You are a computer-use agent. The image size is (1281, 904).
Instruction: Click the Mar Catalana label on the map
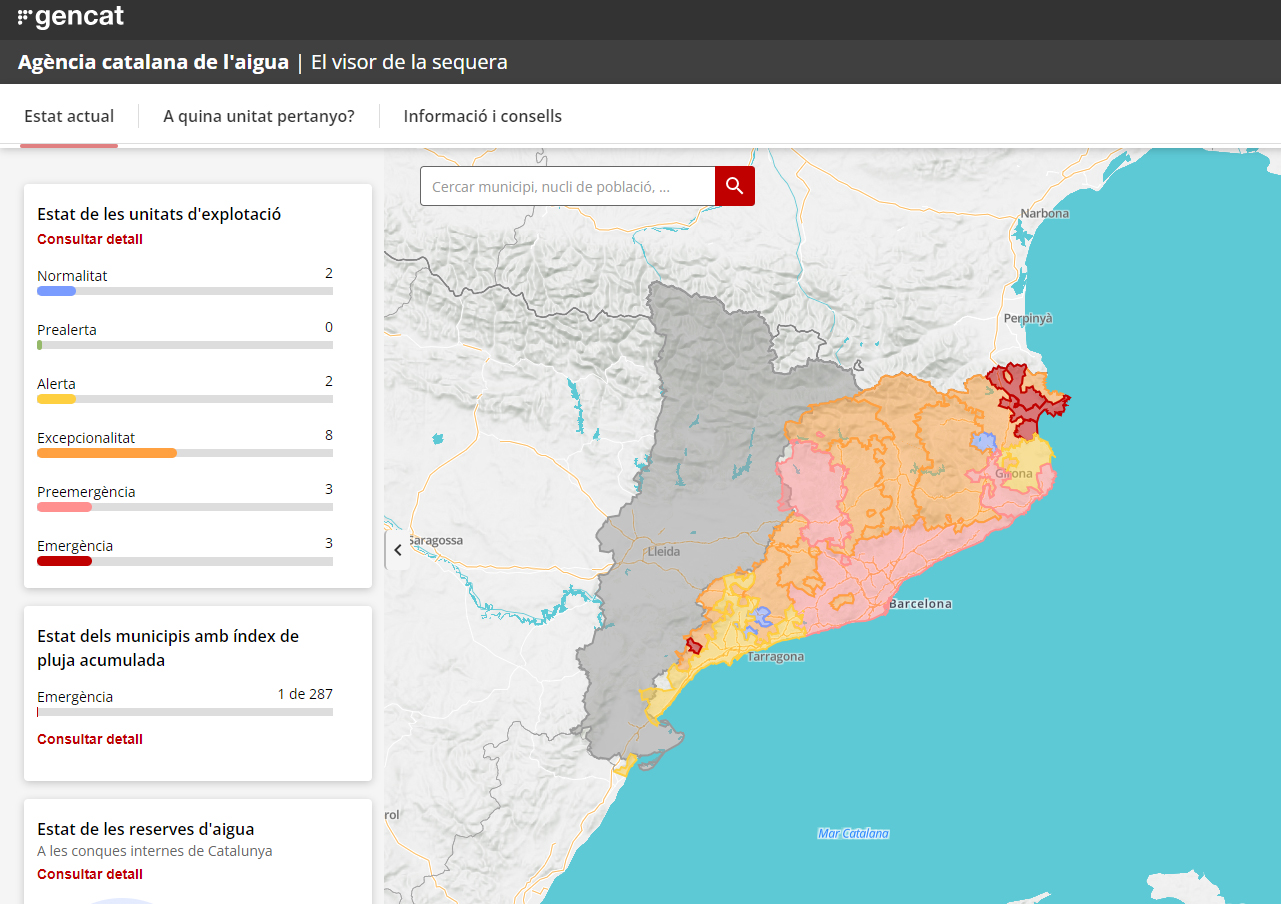click(x=853, y=833)
